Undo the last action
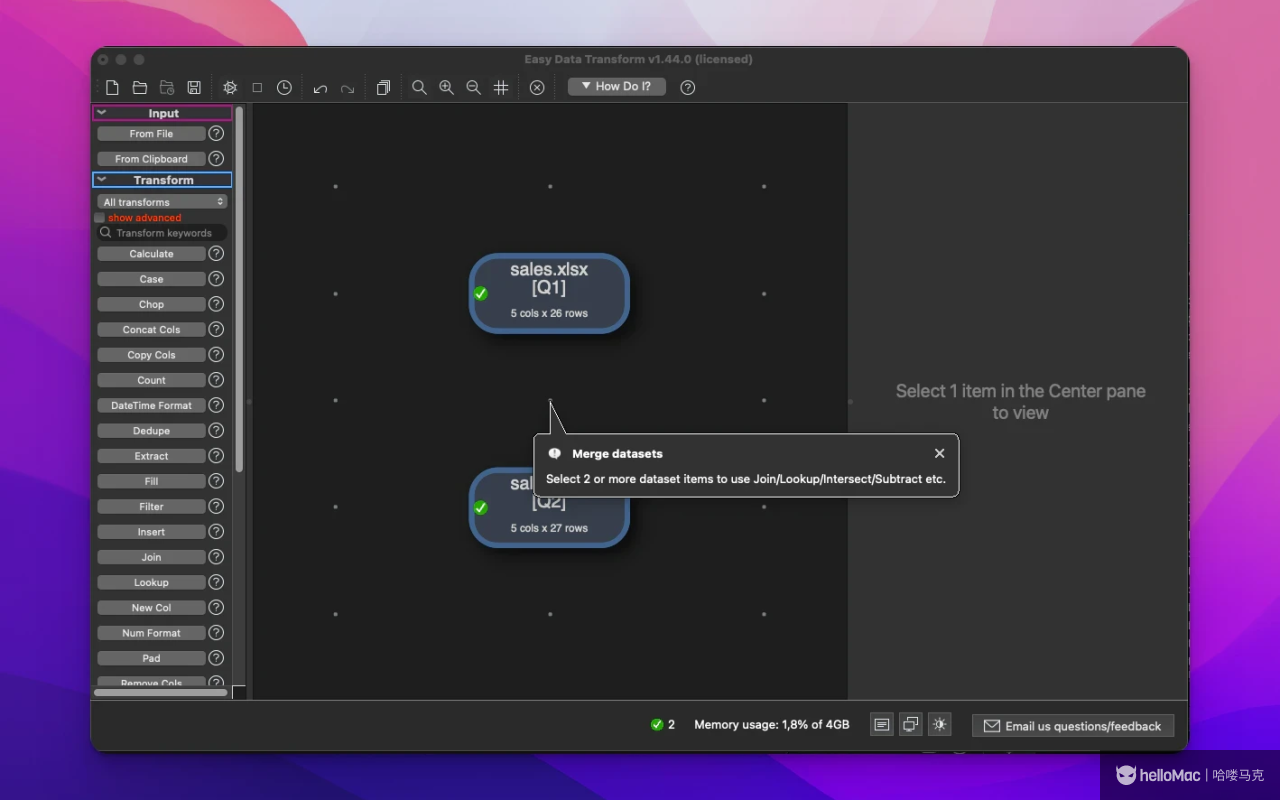Image resolution: width=1280 pixels, height=800 pixels. click(x=320, y=88)
